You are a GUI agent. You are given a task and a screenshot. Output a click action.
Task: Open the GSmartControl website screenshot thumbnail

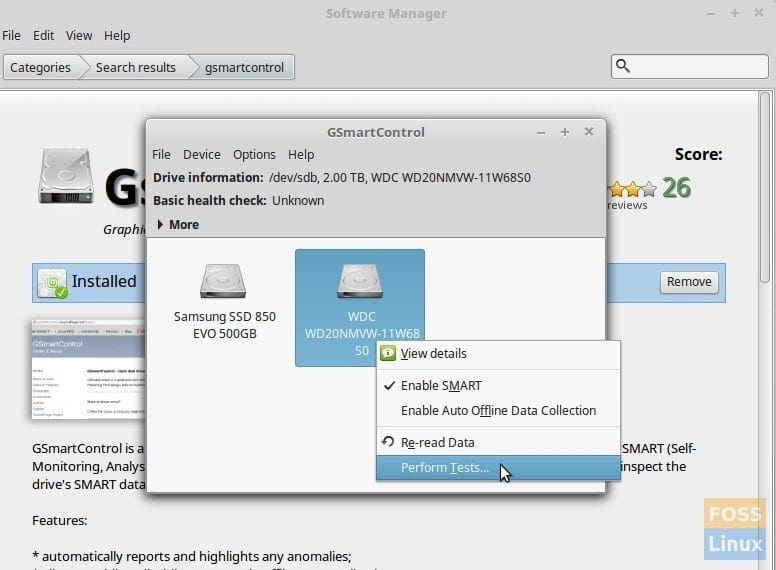coord(89,369)
